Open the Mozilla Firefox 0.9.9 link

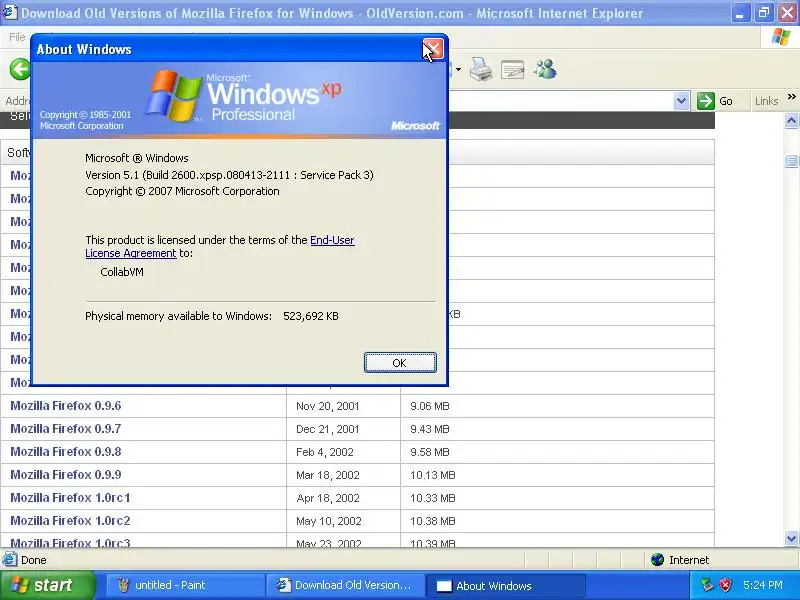coord(66,474)
